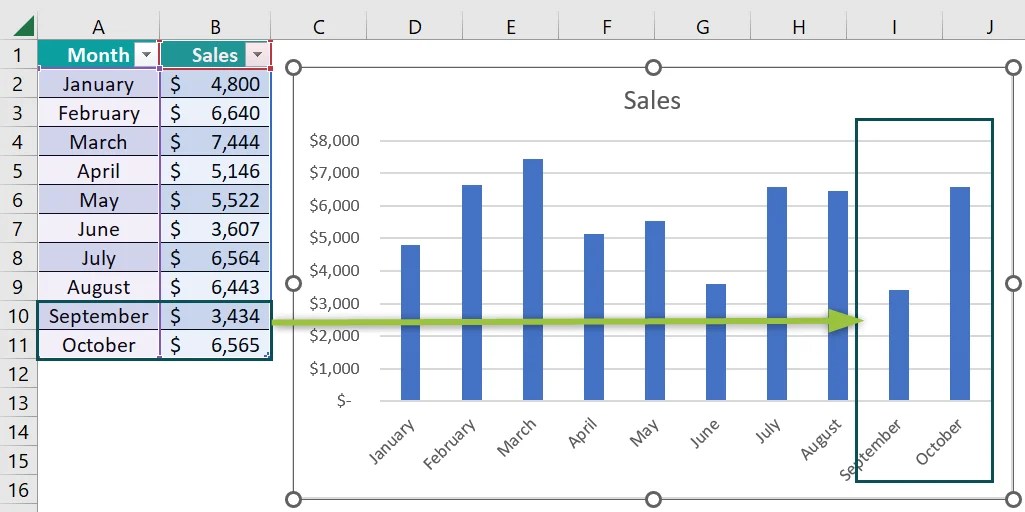1025x512 pixels.
Task: Select the August cell
Action: 99,287
